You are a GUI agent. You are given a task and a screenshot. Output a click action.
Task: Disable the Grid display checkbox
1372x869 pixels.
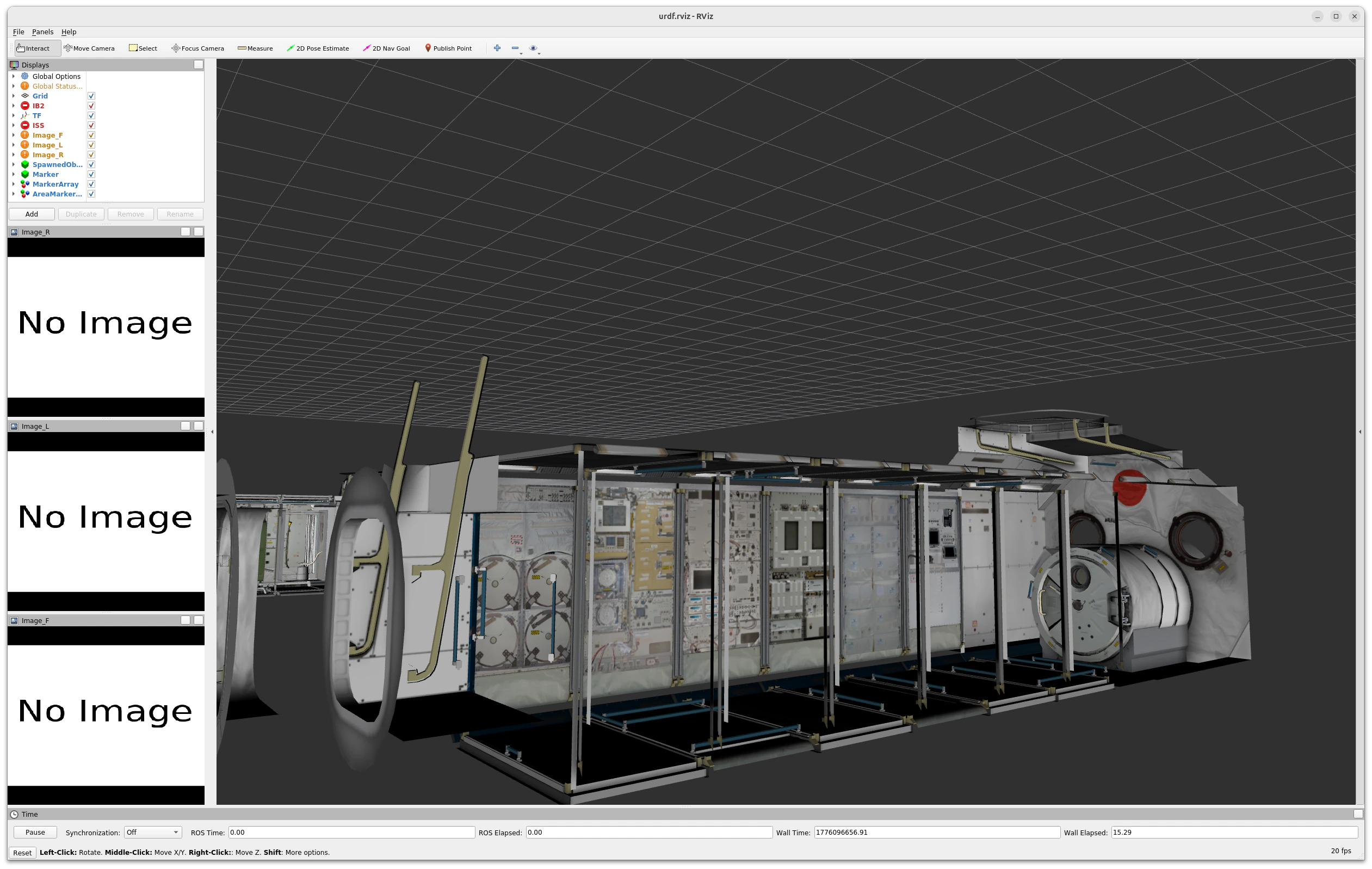[91, 96]
